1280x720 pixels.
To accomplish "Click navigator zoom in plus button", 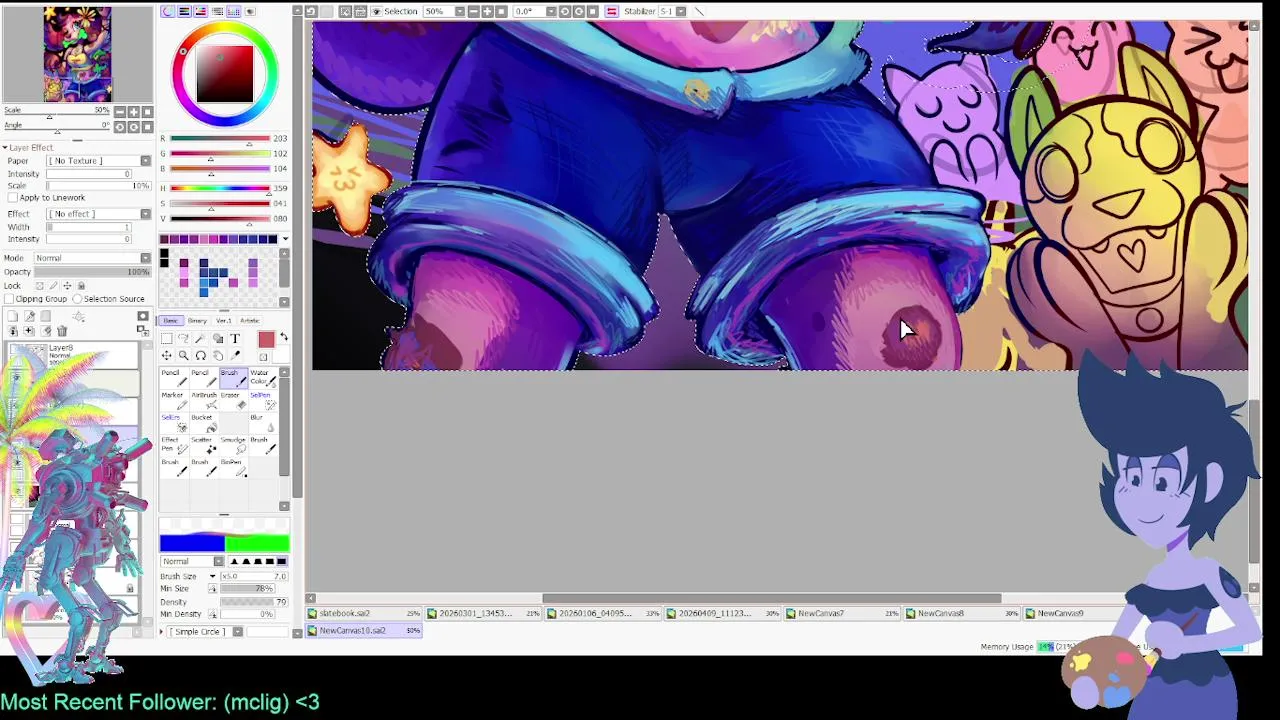I will pyautogui.click(x=134, y=111).
